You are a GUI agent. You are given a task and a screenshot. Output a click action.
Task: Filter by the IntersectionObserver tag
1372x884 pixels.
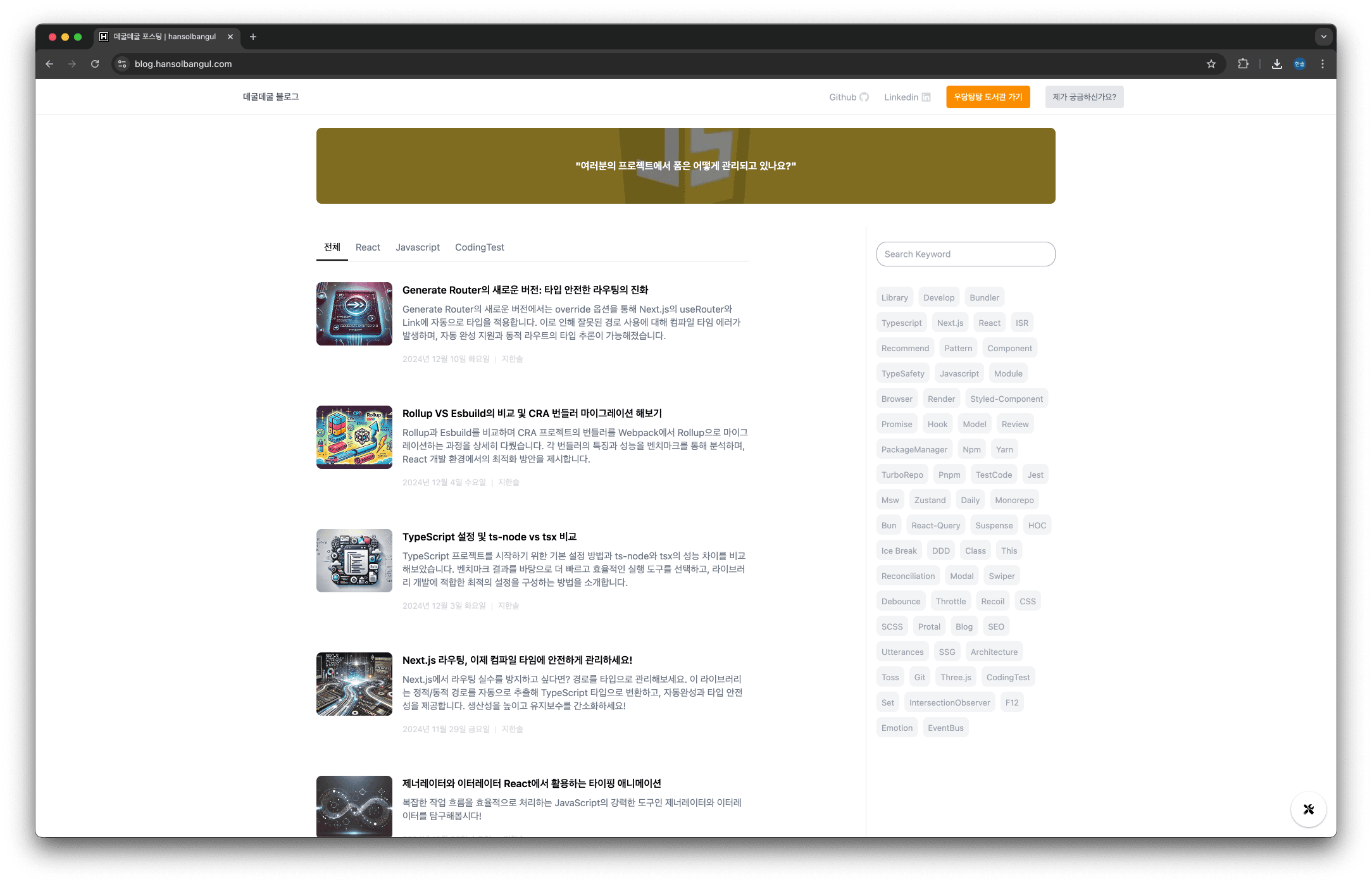(950, 702)
